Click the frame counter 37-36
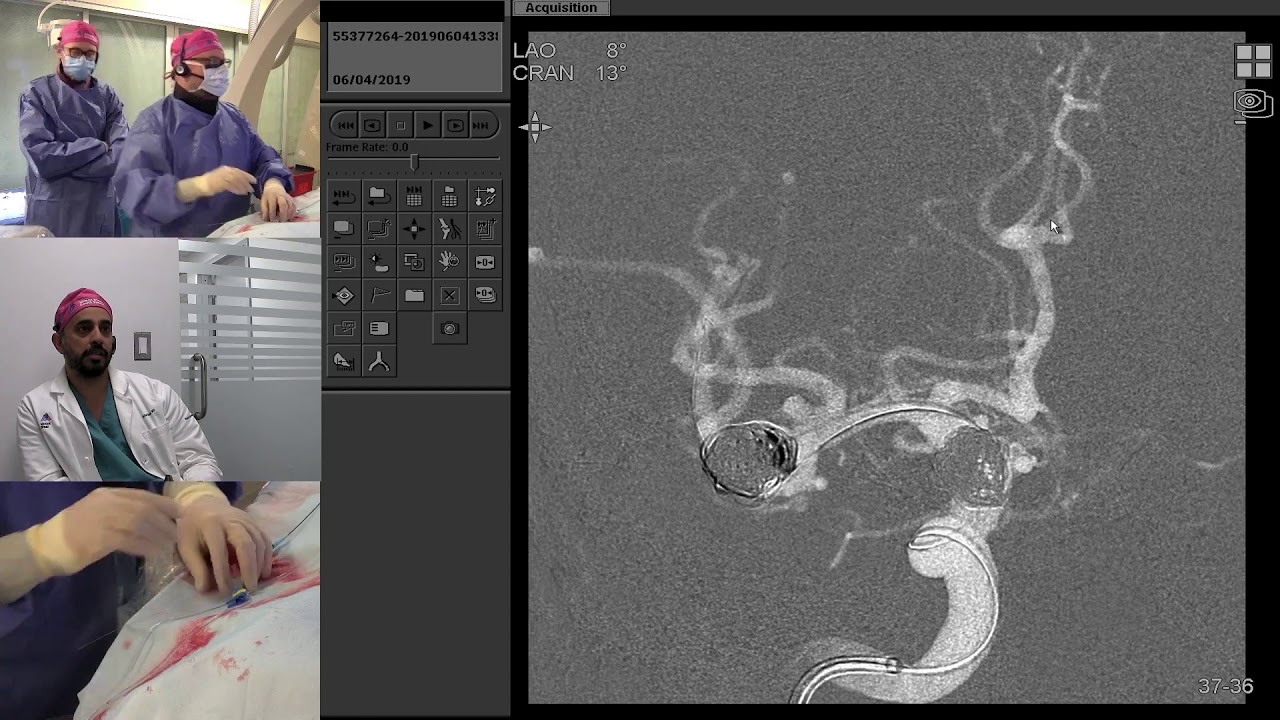Viewport: 1280px width, 720px height. [x=1225, y=686]
